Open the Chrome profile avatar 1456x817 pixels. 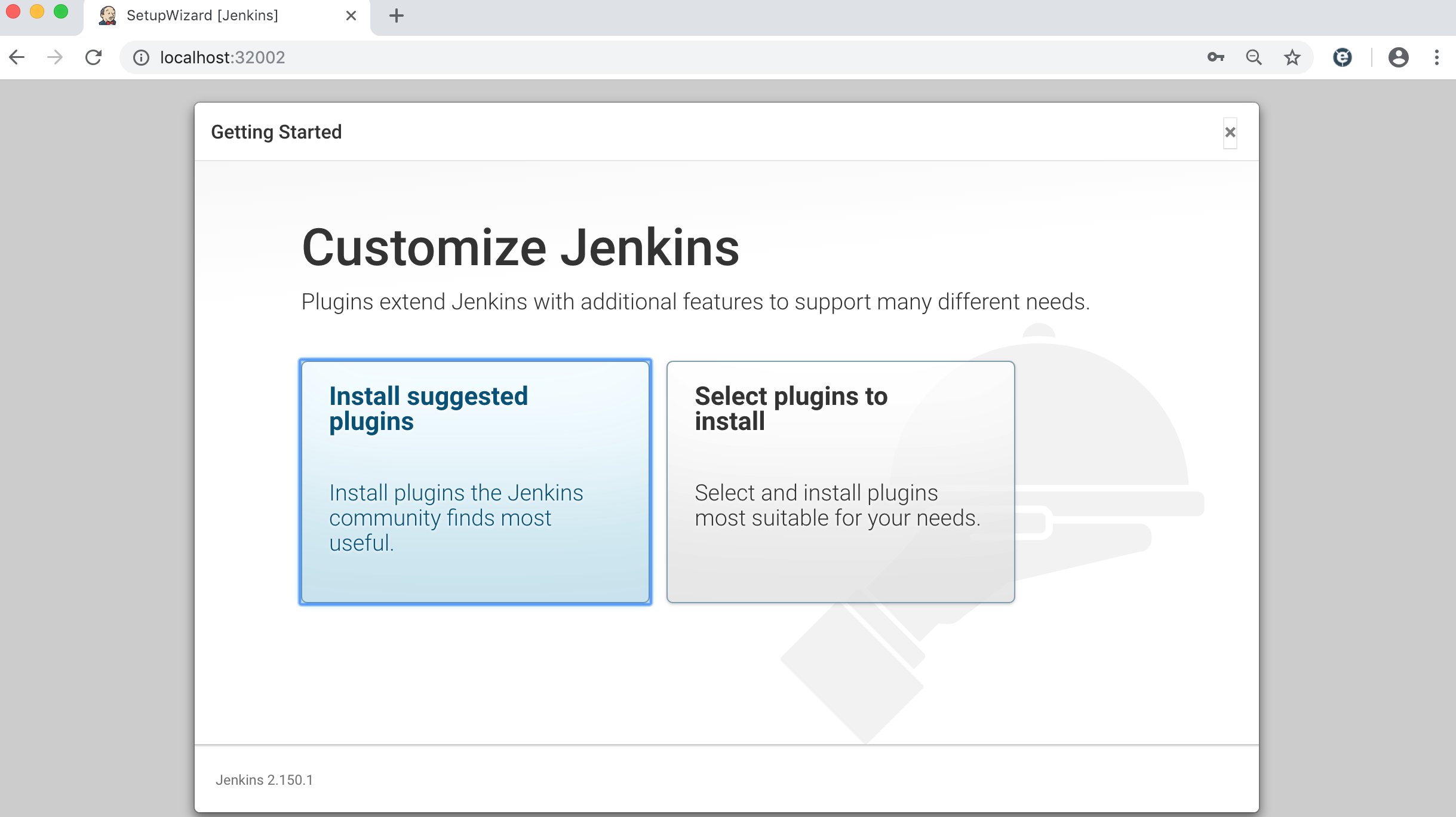click(x=1399, y=57)
